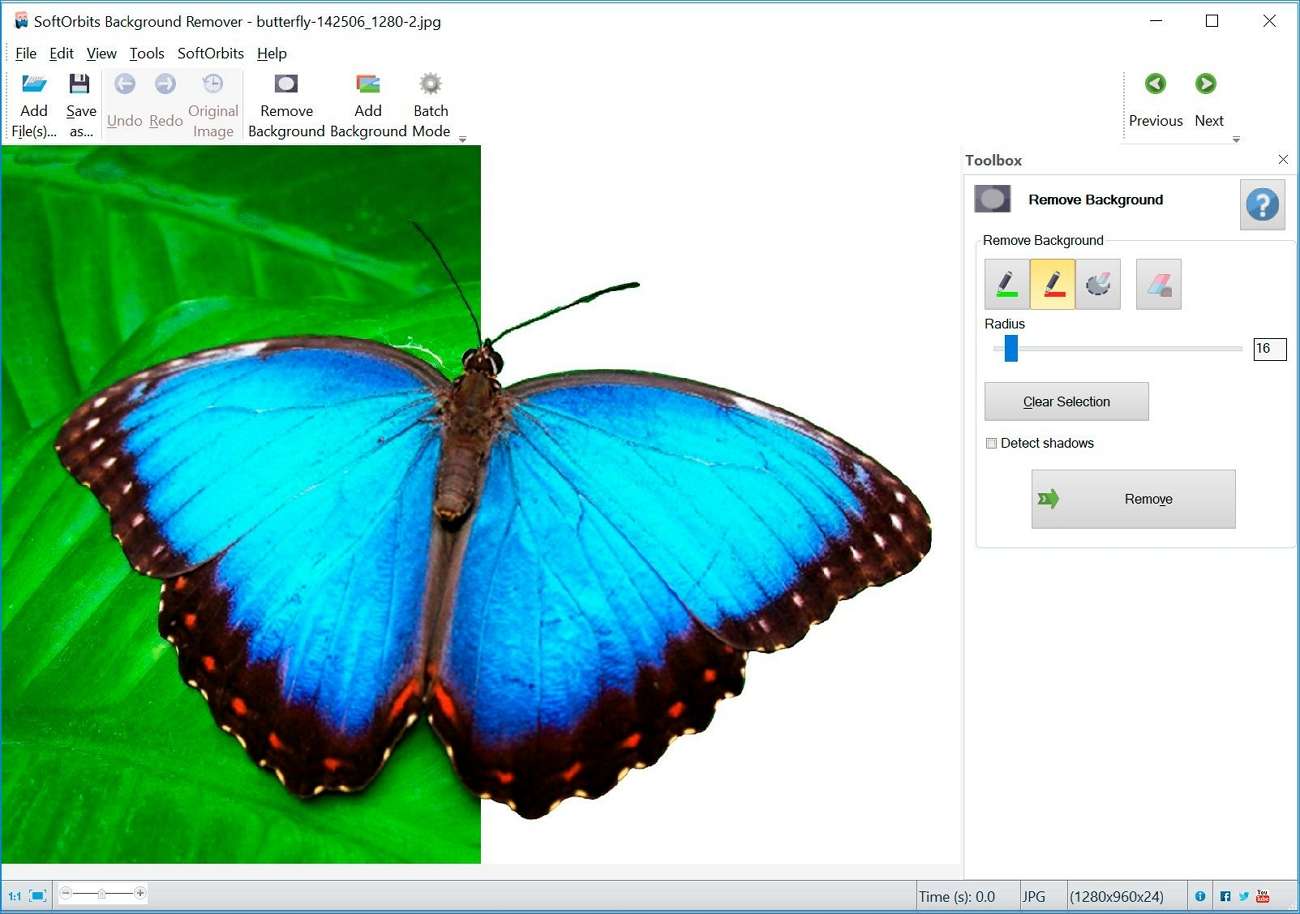This screenshot has width=1300, height=914.
Task: Open the Twitter icon in the status bar
Action: coord(1243,895)
